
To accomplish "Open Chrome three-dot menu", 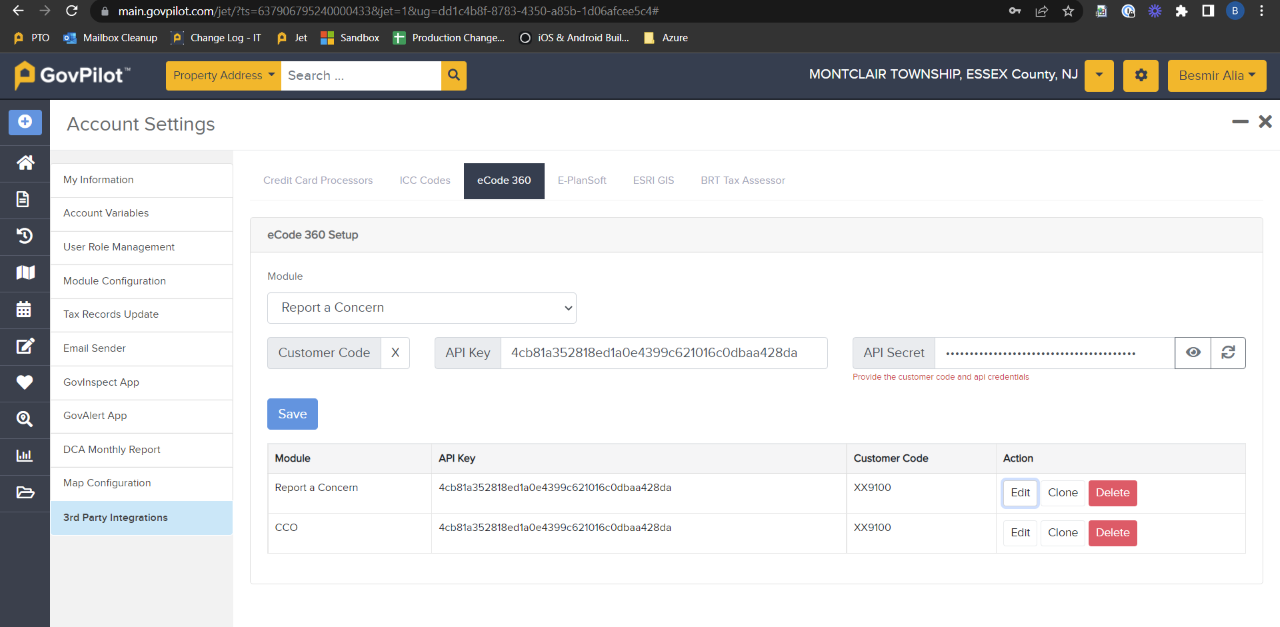I will coord(1263,11).
